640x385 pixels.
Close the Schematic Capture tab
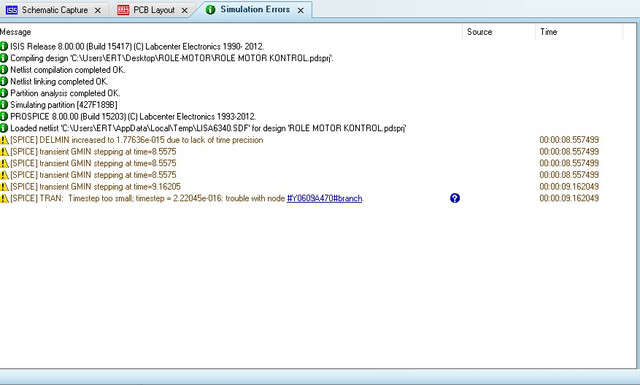98,10
